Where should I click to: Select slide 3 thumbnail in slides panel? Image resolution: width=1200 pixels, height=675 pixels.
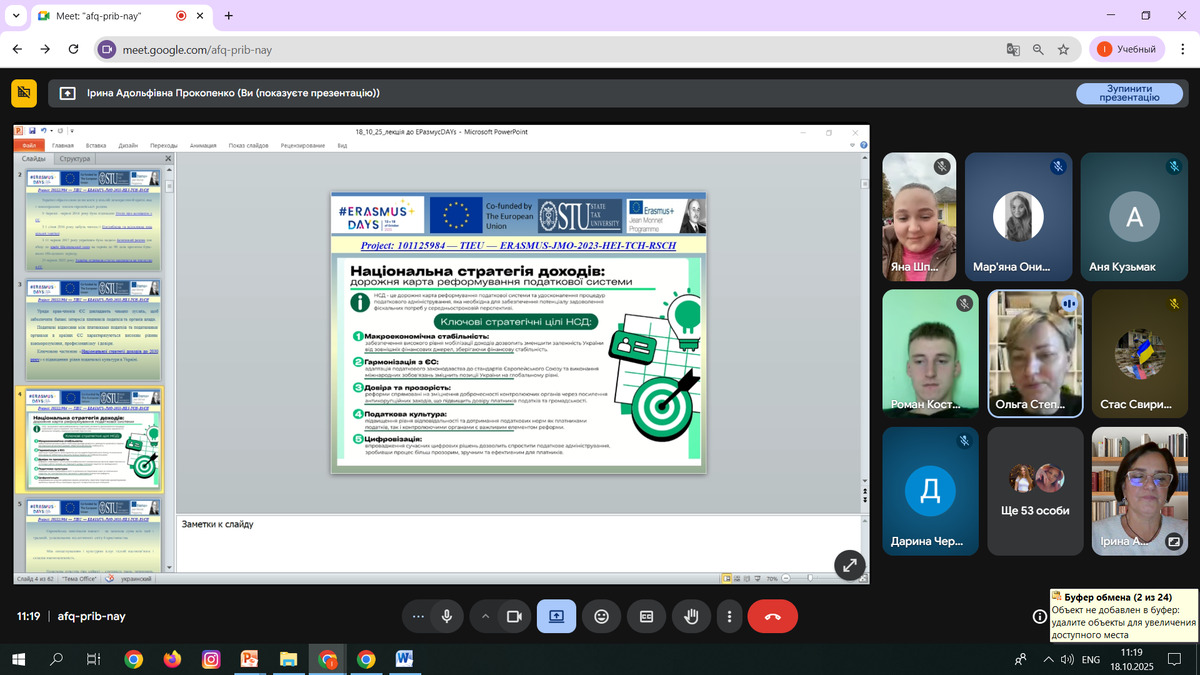tap(89, 329)
